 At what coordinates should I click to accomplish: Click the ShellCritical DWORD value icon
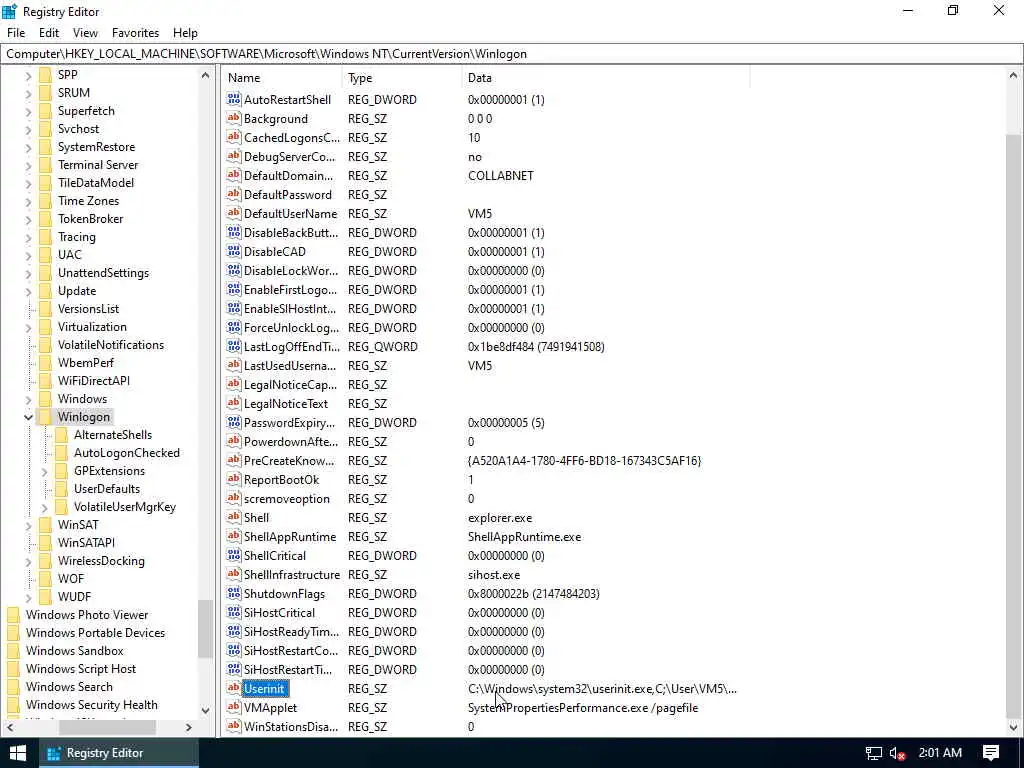click(x=234, y=555)
